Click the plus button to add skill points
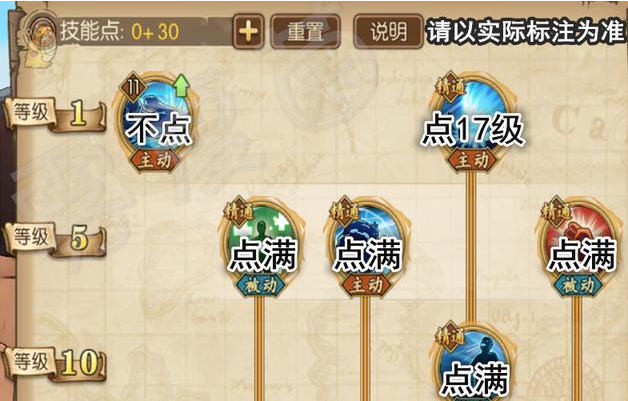 coord(248,32)
